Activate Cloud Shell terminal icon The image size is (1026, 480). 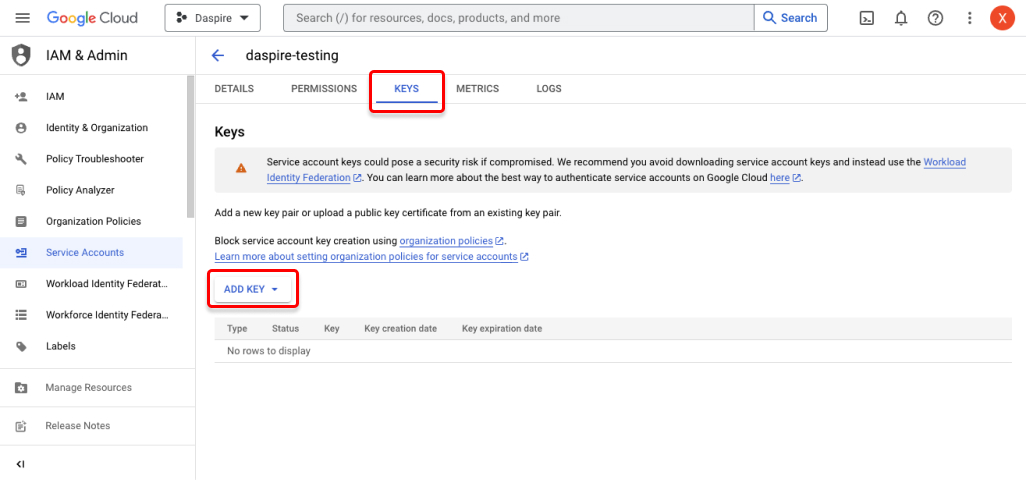866,18
